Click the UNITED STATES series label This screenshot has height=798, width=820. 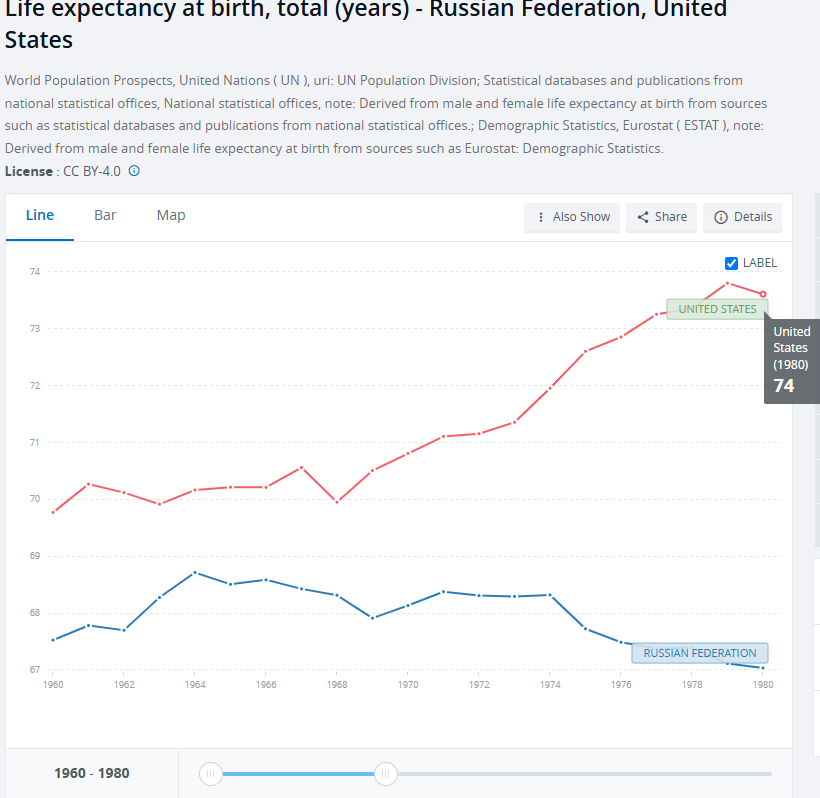pos(717,309)
